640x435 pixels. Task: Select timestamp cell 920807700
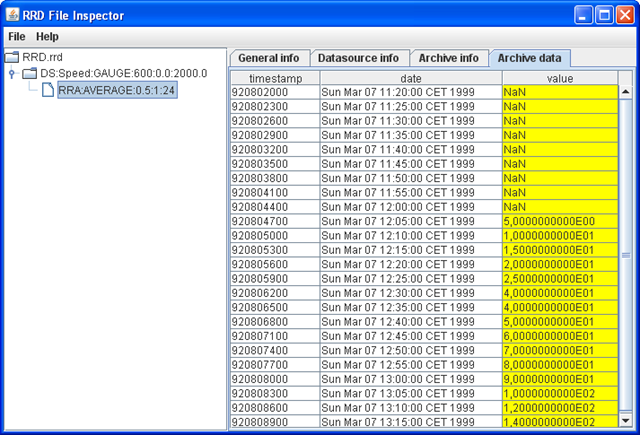coord(275,365)
